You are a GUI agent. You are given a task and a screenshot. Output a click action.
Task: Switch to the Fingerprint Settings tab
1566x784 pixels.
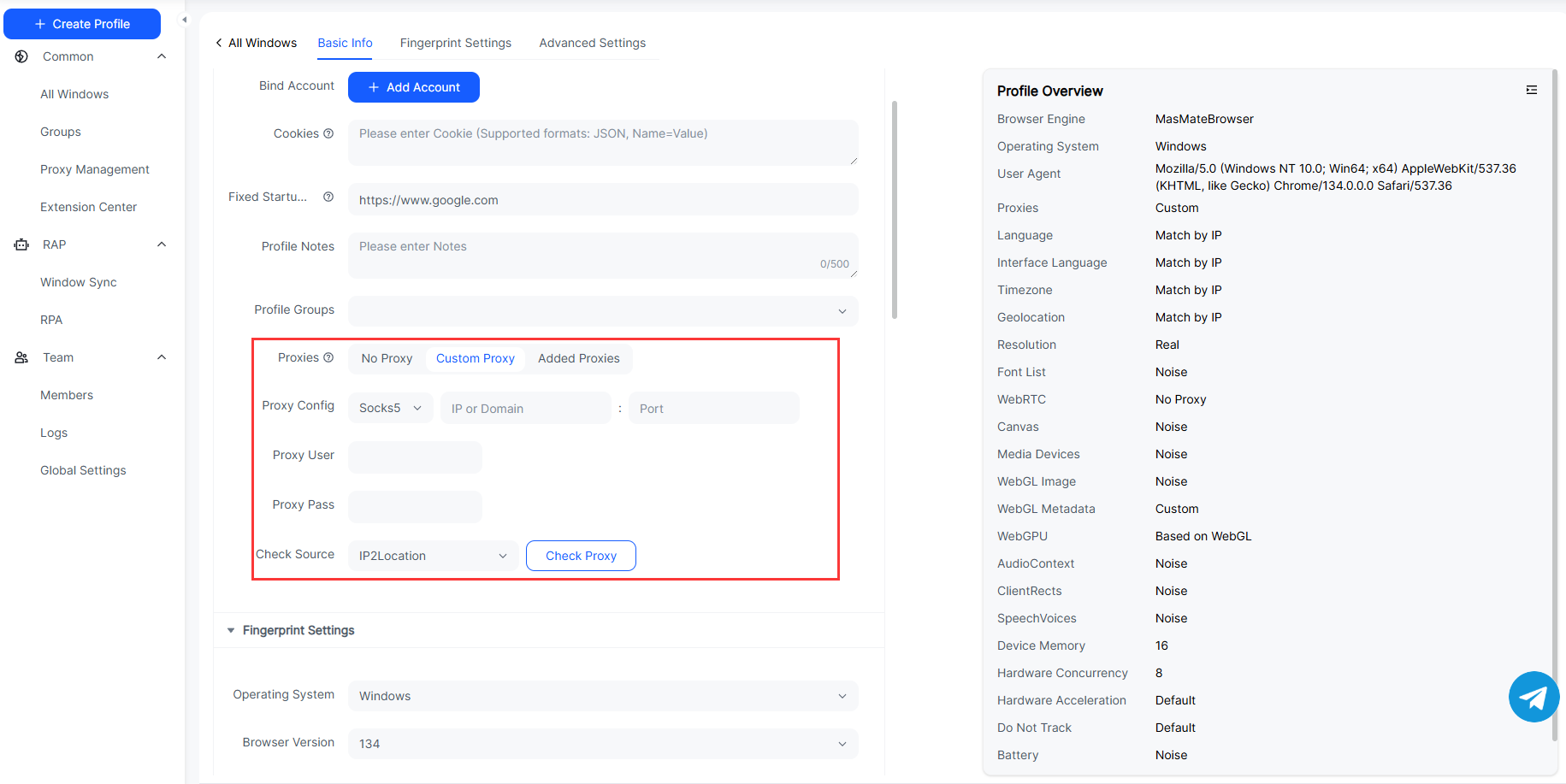tap(455, 43)
